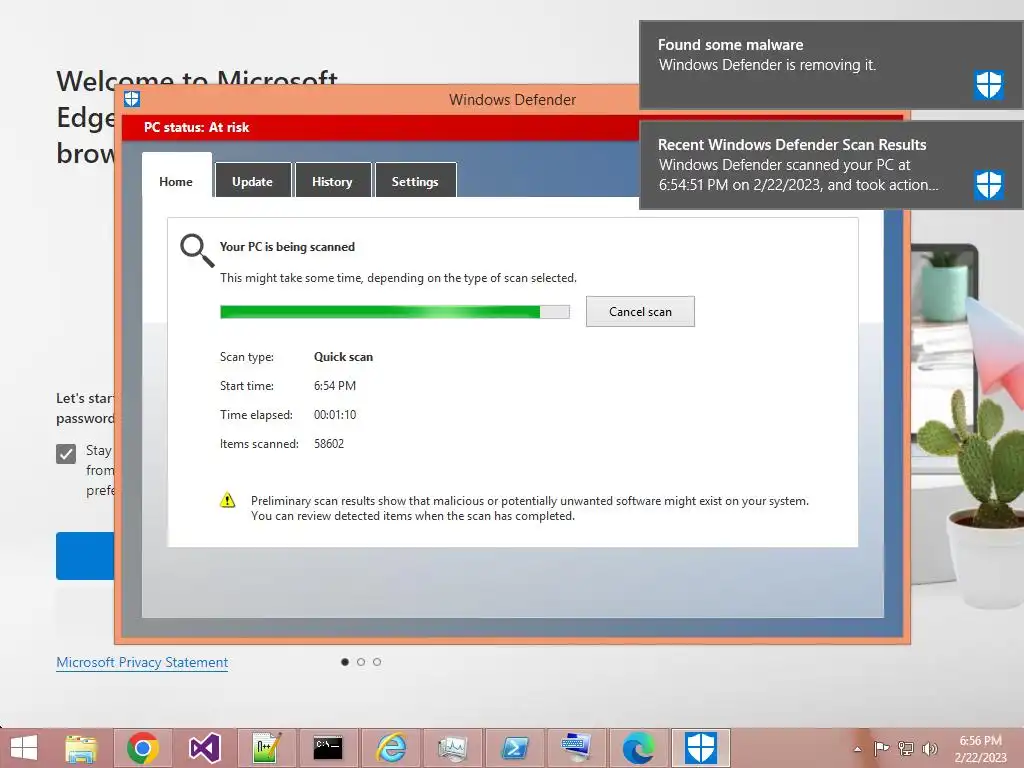The image size is (1024, 768).
Task: Open Command Prompt from the taskbar
Action: click(x=328, y=748)
